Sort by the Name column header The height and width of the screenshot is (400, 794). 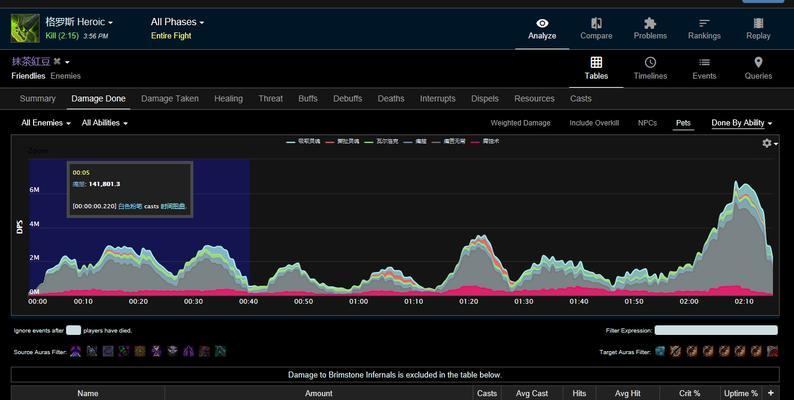pos(88,393)
